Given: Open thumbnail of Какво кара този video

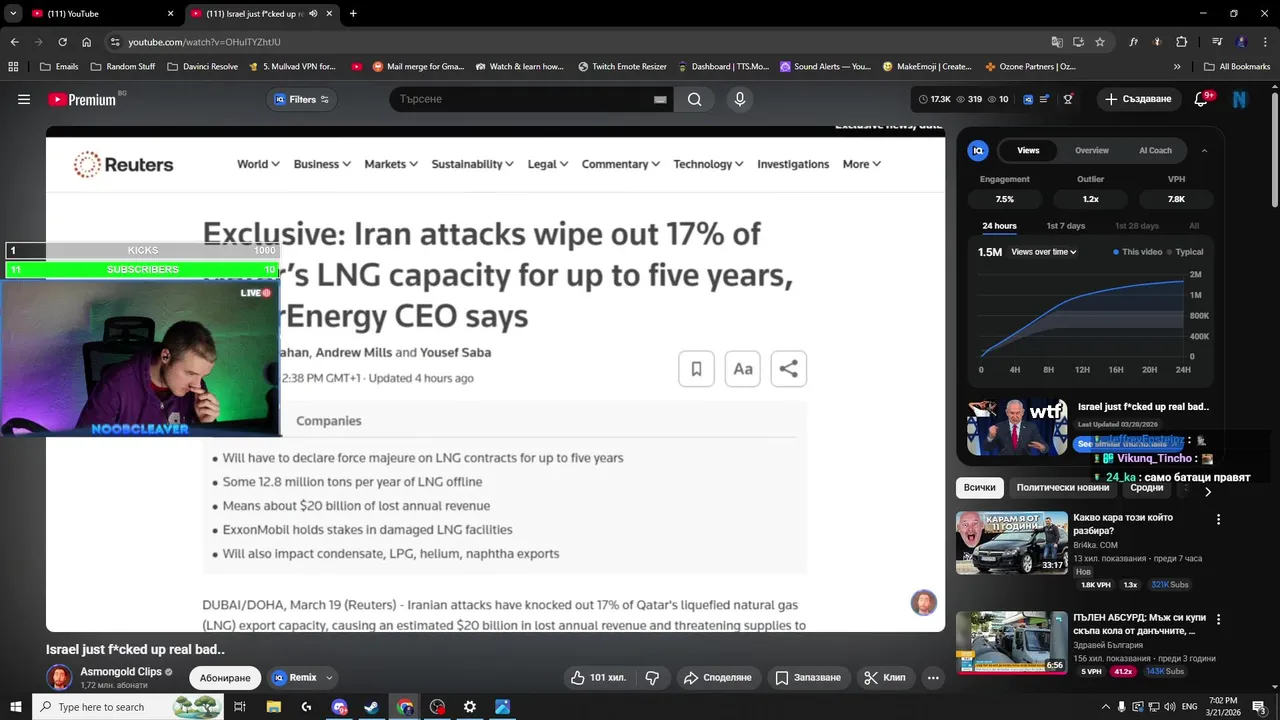Looking at the screenshot, I should tap(1011, 543).
